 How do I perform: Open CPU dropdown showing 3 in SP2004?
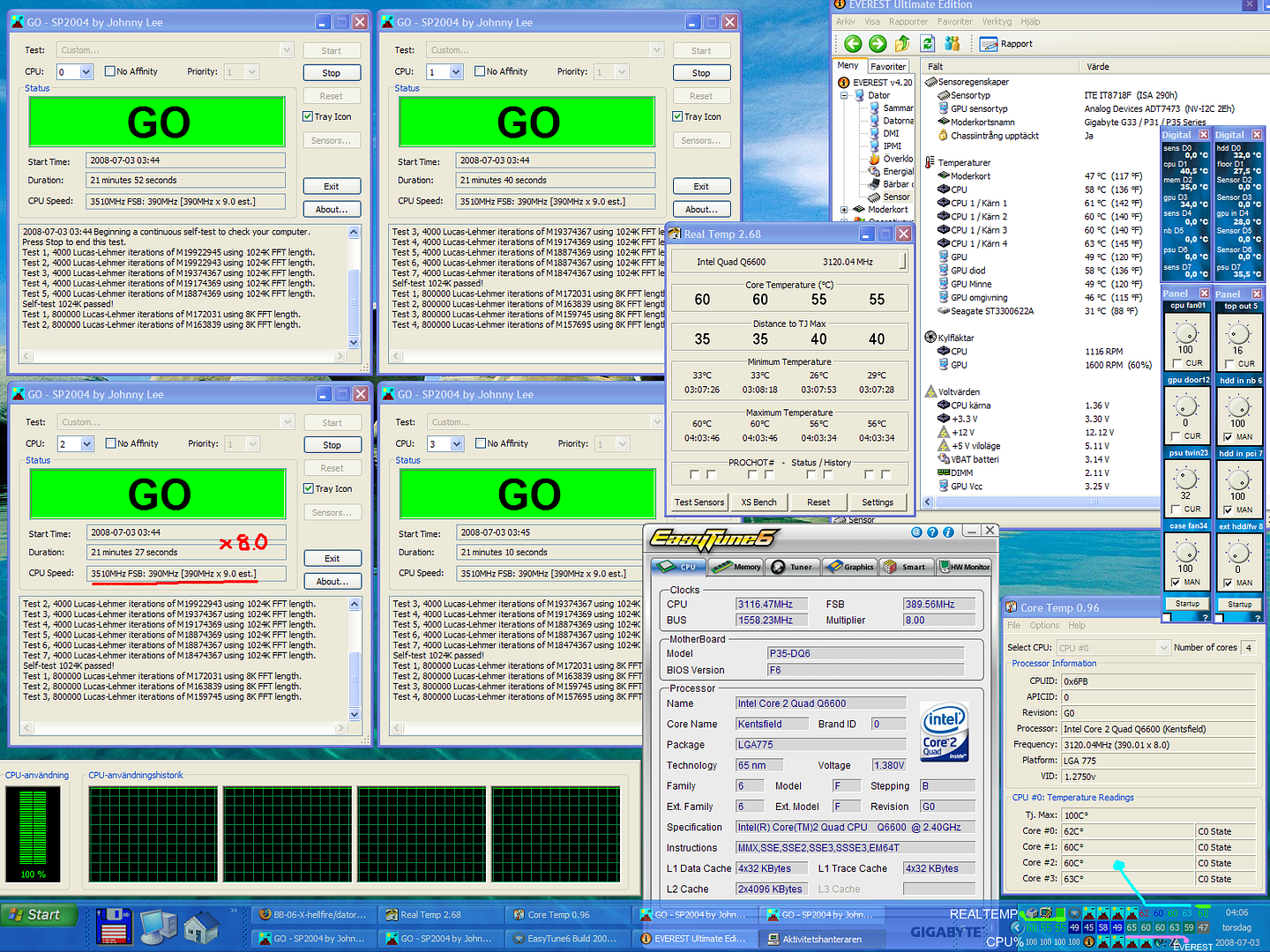coord(457,444)
